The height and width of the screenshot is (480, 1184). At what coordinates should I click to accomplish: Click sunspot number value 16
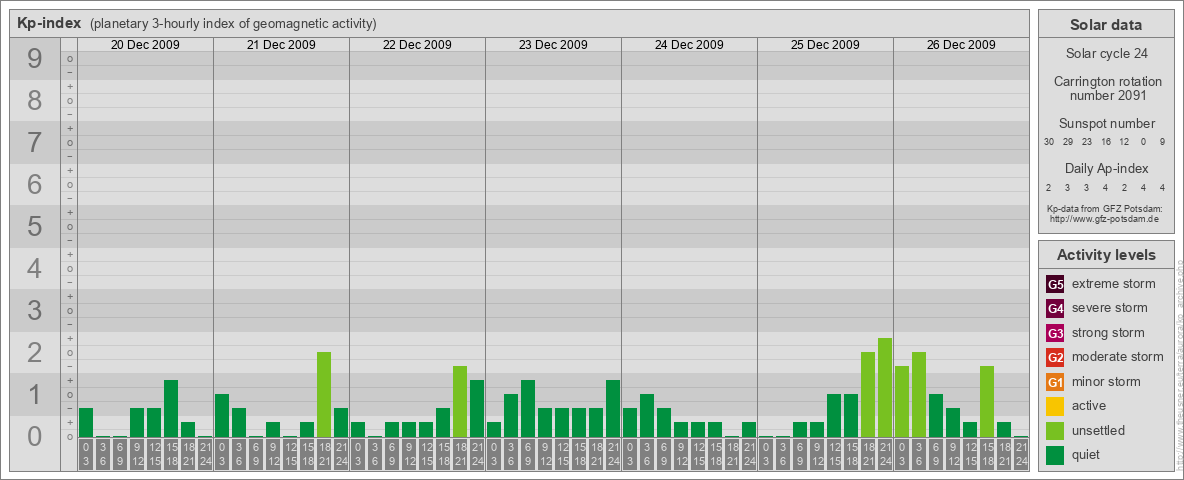tap(1105, 142)
